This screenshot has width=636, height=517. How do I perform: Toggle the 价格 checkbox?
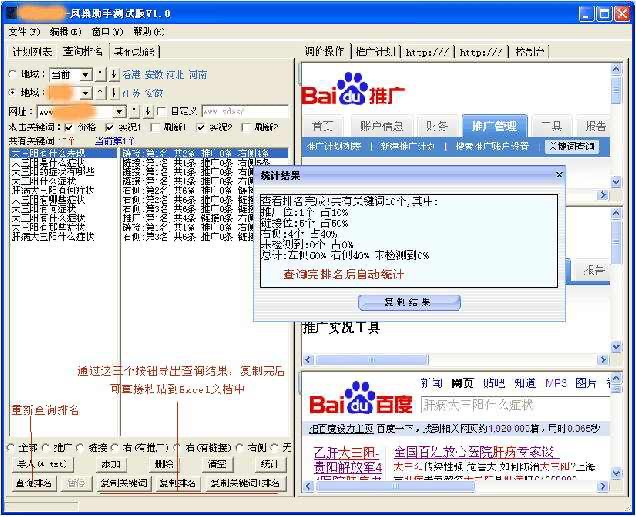click(69, 127)
